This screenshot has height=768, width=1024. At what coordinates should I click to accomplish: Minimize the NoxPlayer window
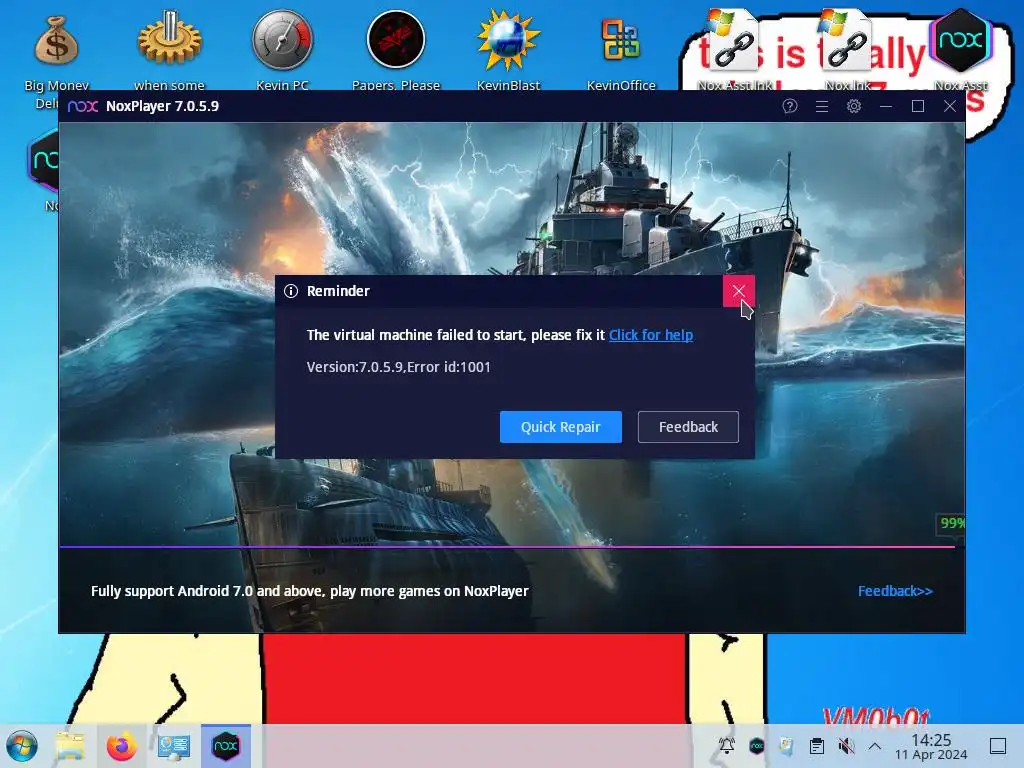tap(886, 106)
